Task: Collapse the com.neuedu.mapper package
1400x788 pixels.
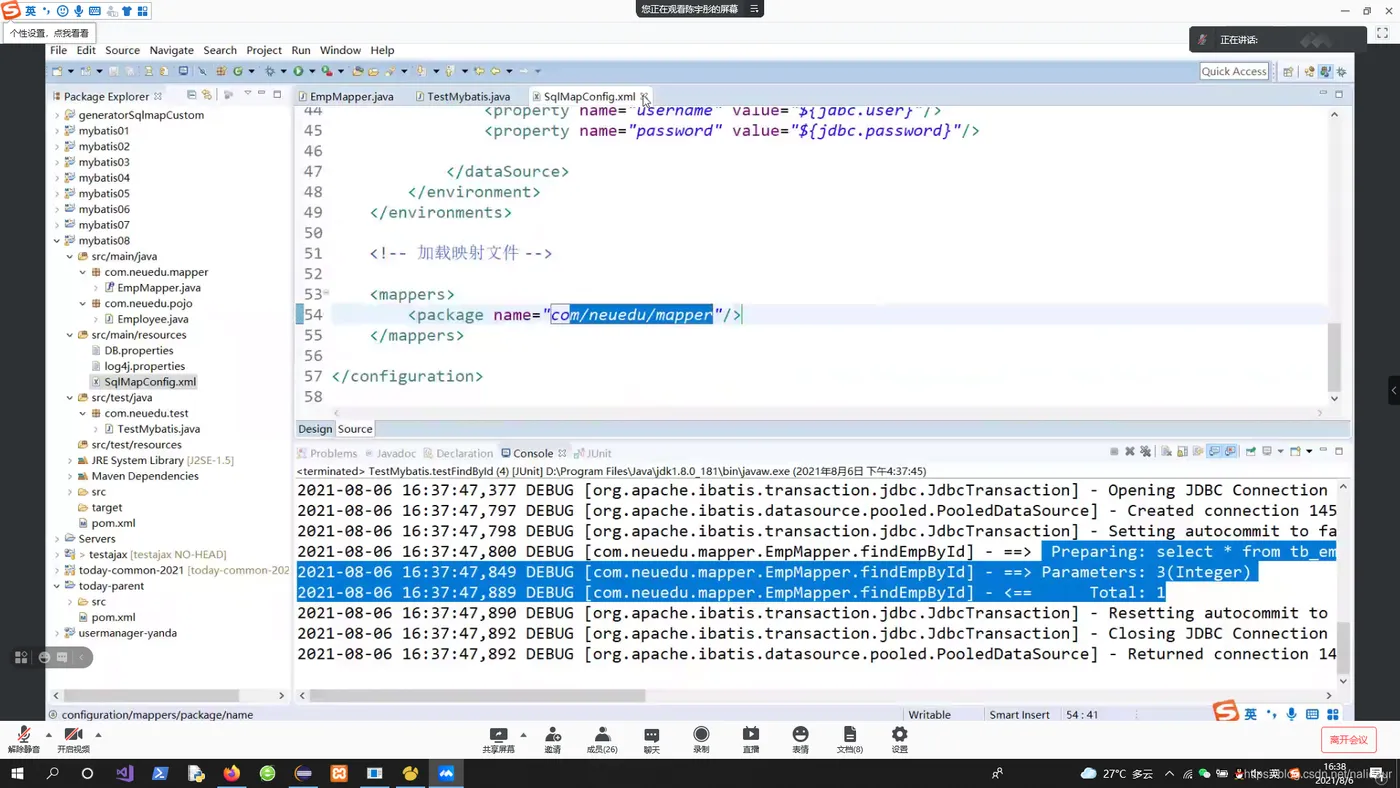Action: point(83,272)
